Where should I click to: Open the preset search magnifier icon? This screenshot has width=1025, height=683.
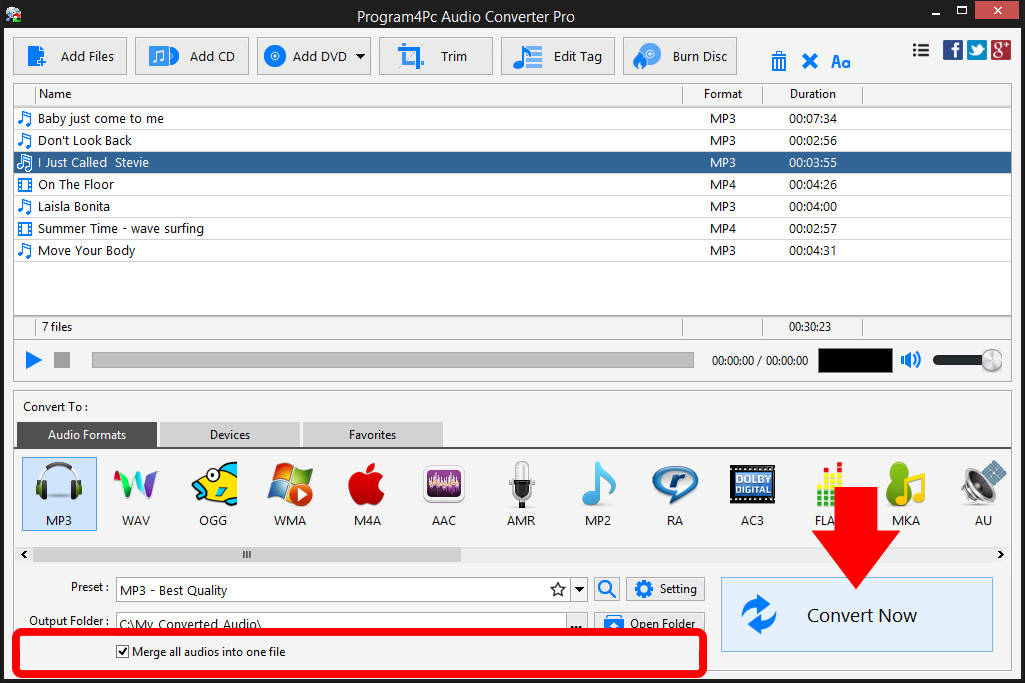[606, 589]
